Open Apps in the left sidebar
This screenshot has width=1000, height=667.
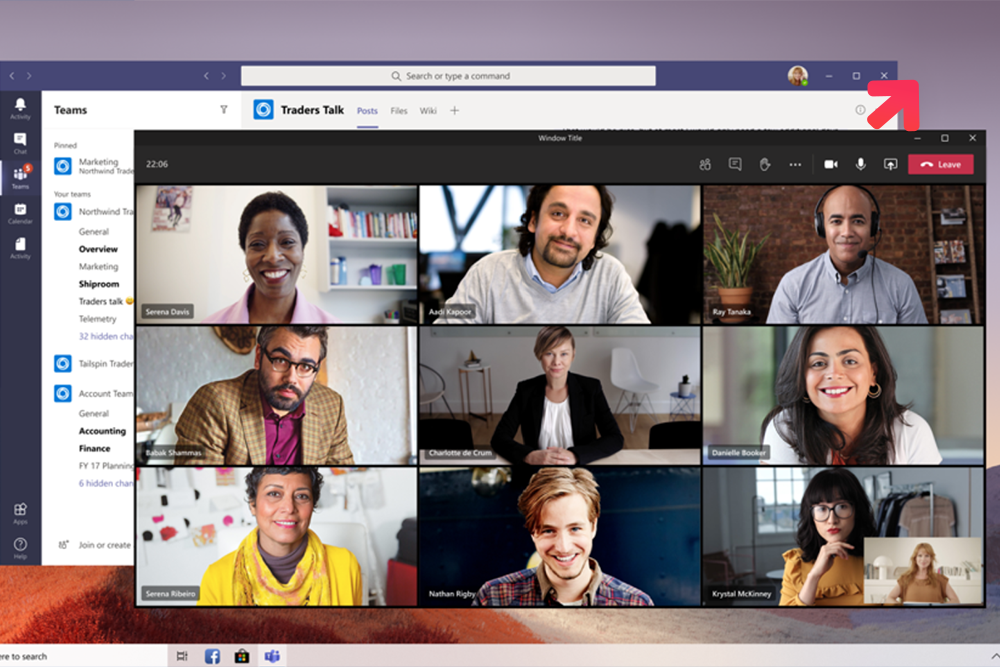[x=20, y=513]
